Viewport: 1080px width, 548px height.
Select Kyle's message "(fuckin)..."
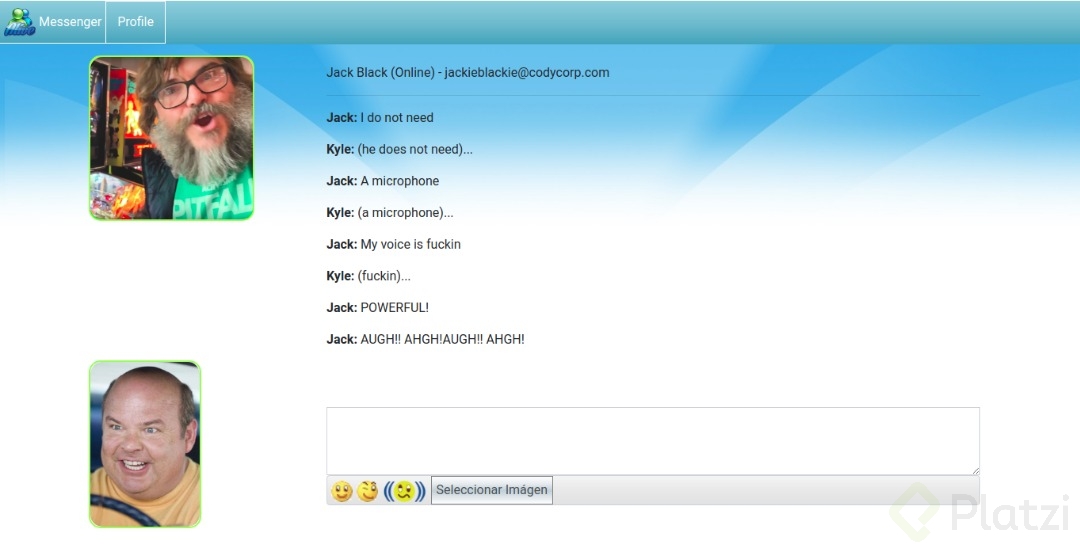(x=368, y=276)
